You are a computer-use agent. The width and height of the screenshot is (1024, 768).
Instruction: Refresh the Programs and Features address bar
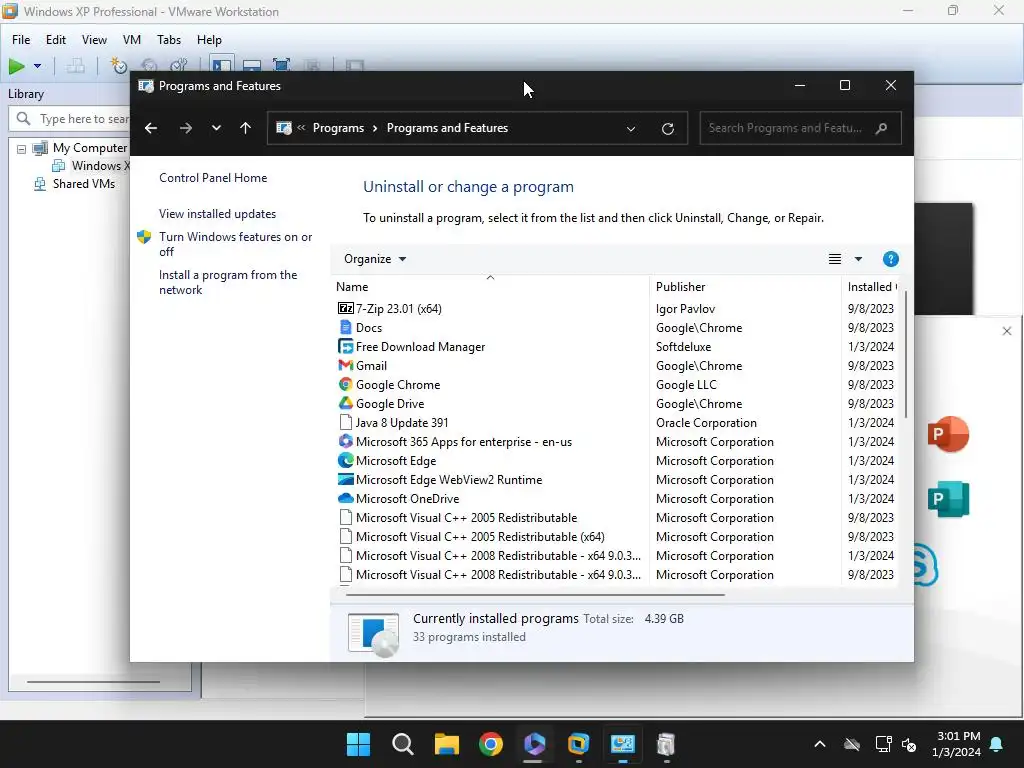(x=667, y=129)
